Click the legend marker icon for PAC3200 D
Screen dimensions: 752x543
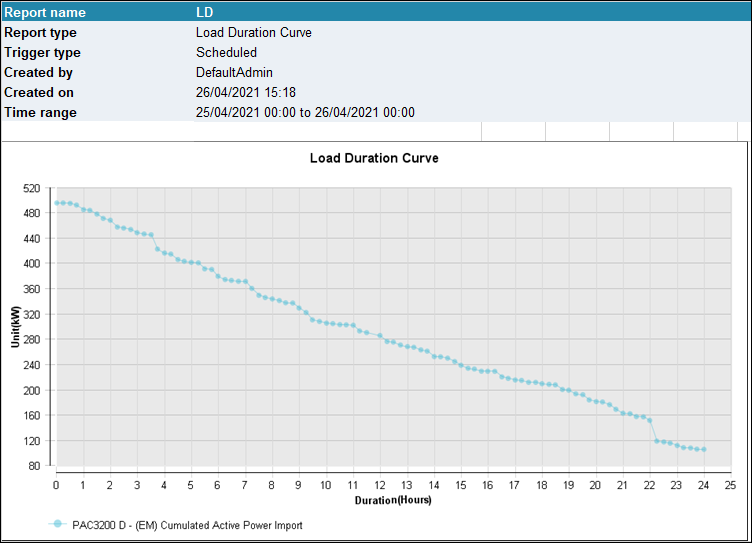click(57, 524)
